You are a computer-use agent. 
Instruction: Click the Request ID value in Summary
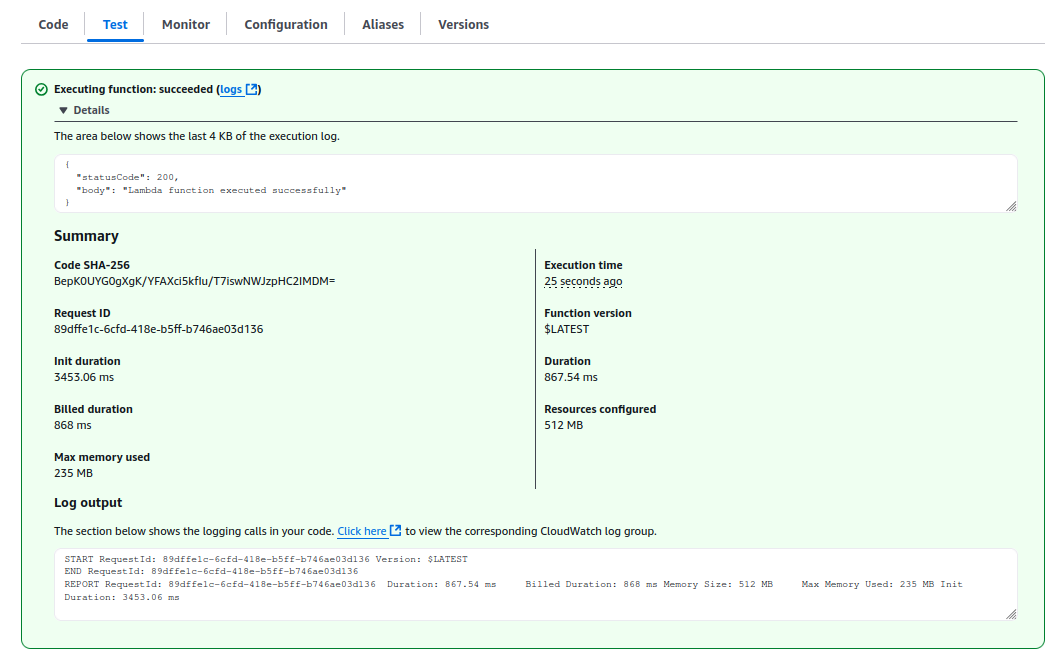click(158, 329)
